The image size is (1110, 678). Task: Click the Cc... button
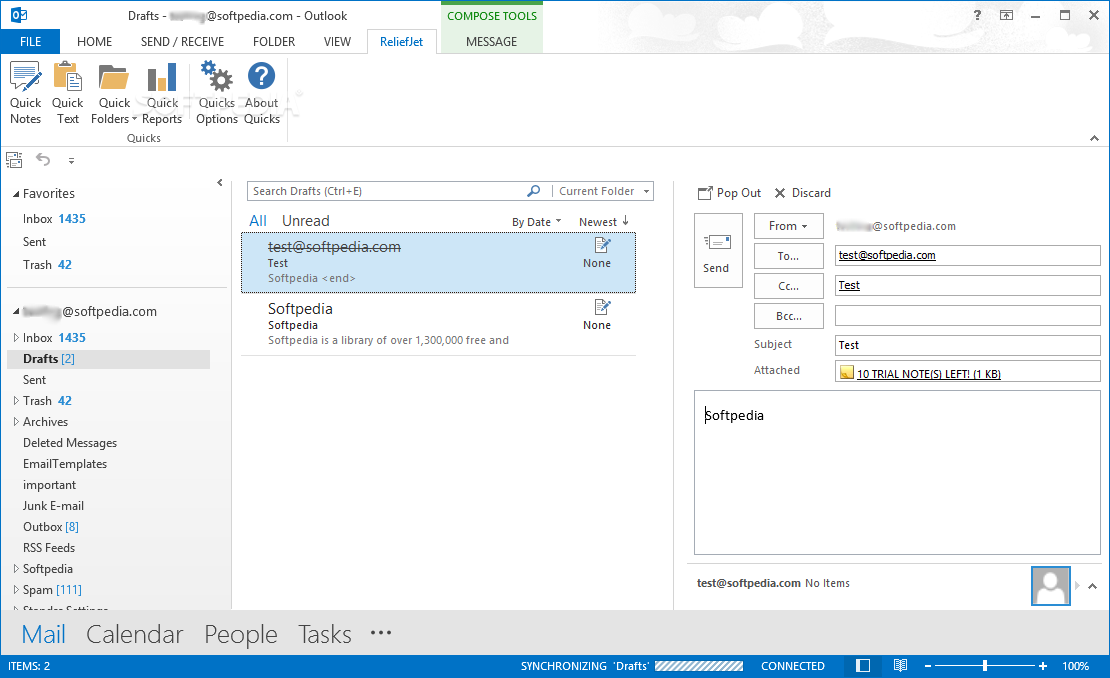[789, 286]
